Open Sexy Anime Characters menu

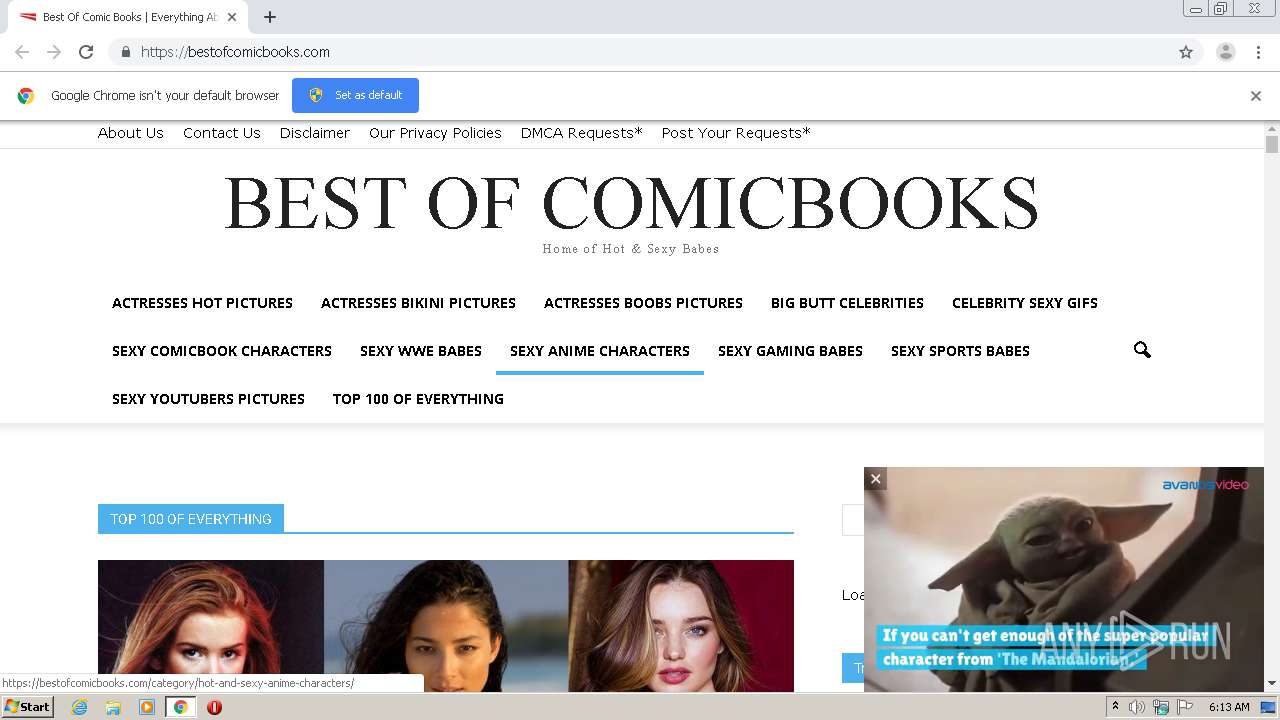600,351
